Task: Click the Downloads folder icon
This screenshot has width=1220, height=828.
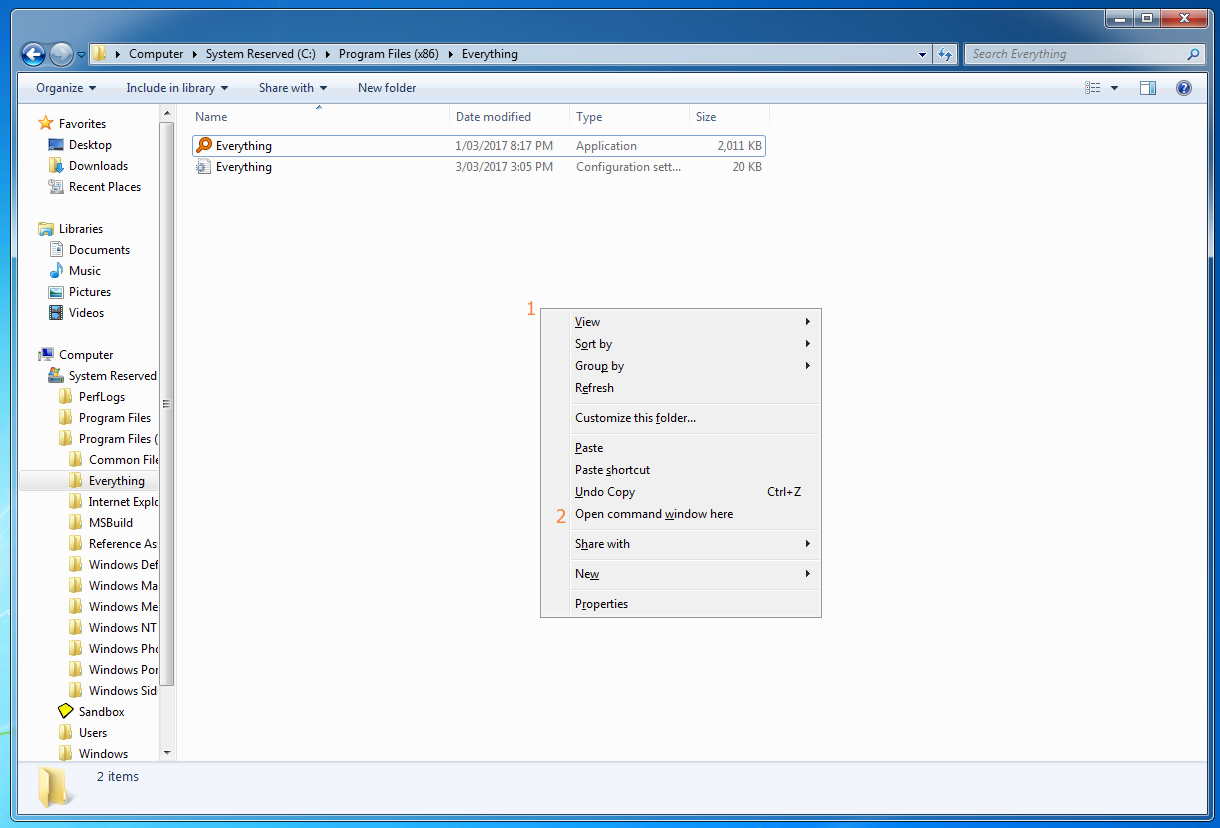Action: [x=56, y=166]
